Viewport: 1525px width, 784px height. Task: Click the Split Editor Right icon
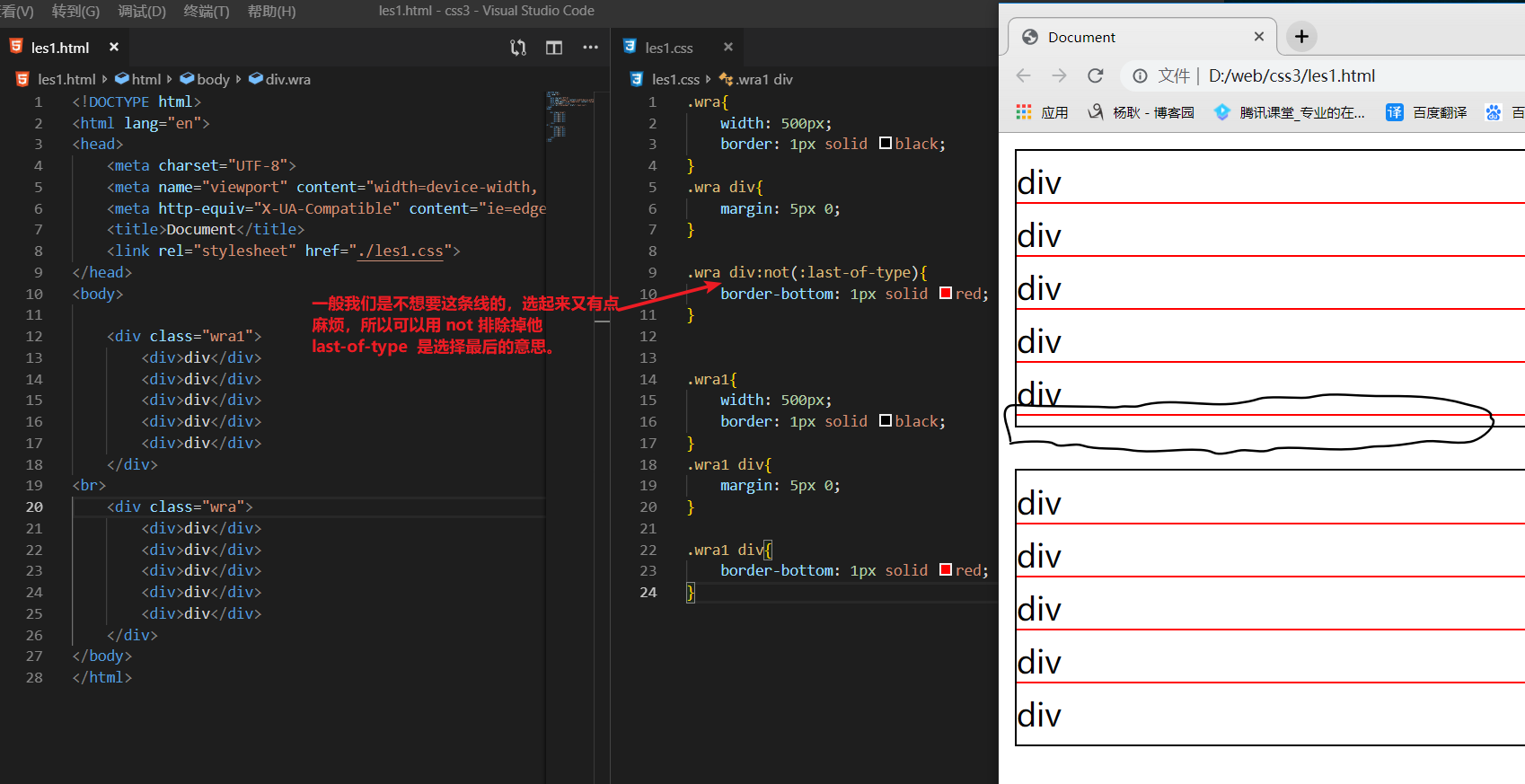pos(554,48)
